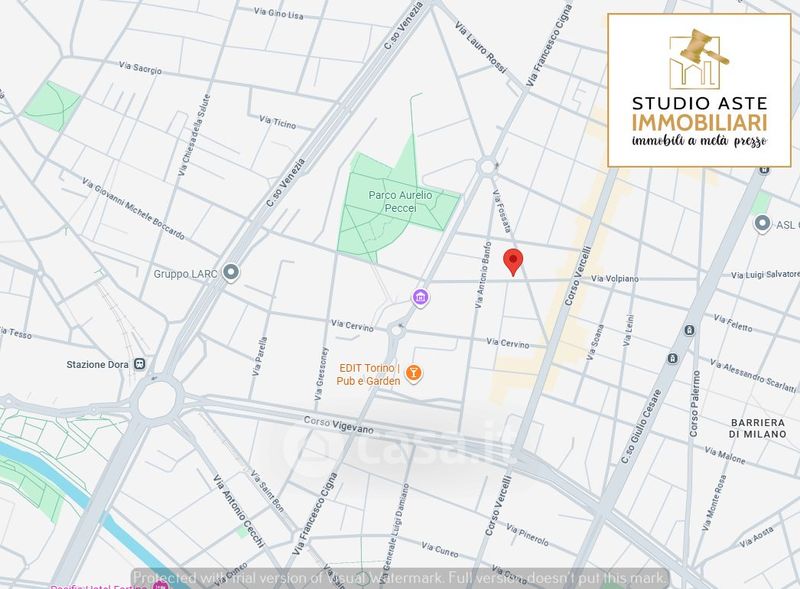Open the EDIT Torino pub cocktail icon

(x=414, y=374)
